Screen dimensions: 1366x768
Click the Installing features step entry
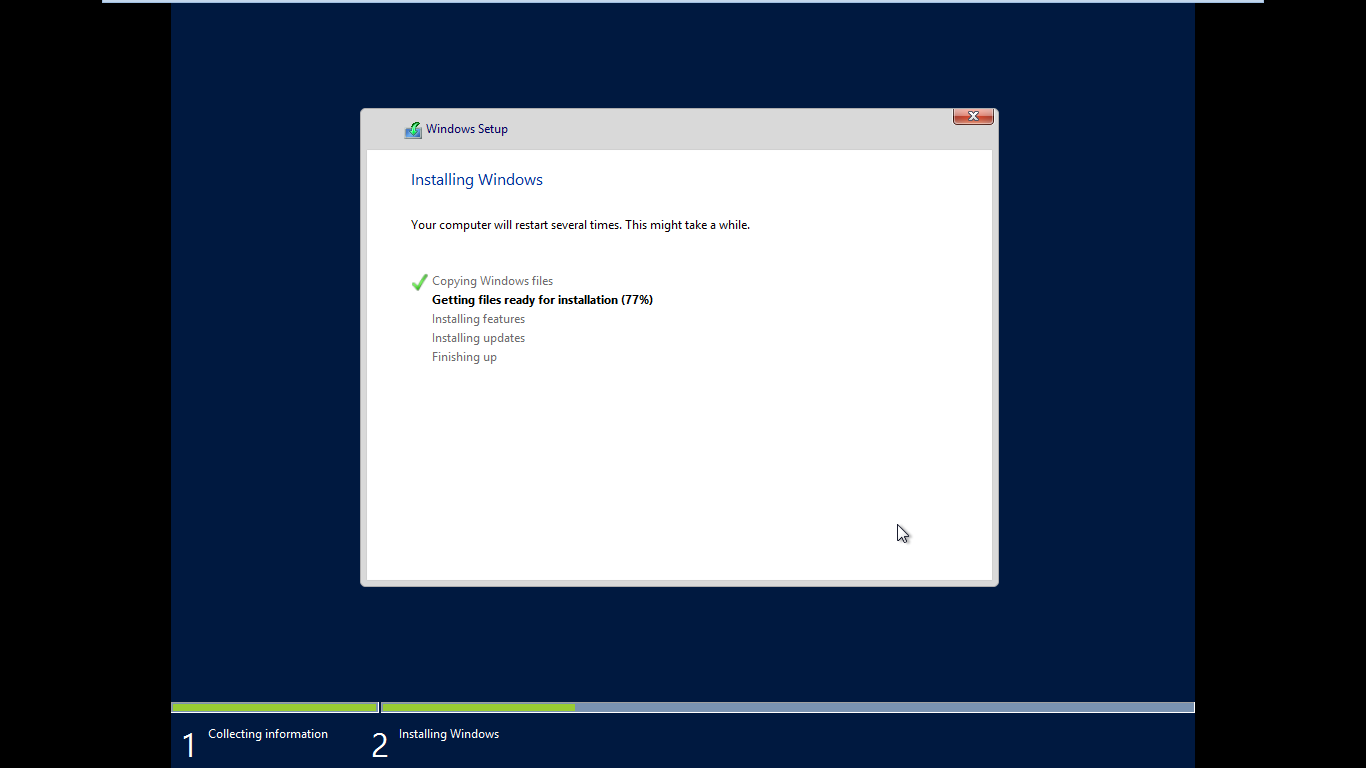pos(478,318)
